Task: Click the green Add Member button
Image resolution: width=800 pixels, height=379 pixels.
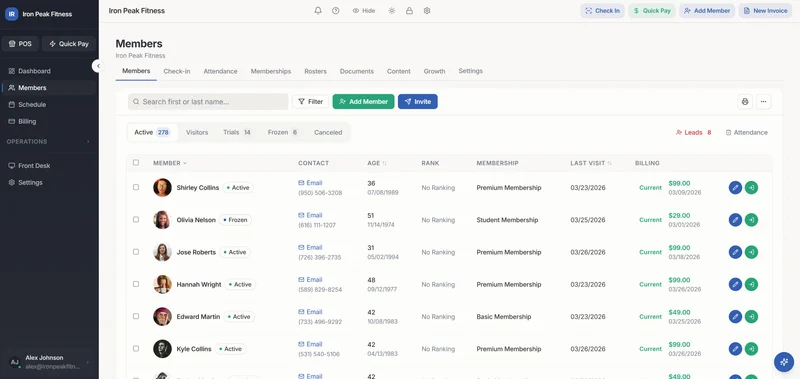Action: pos(363,102)
